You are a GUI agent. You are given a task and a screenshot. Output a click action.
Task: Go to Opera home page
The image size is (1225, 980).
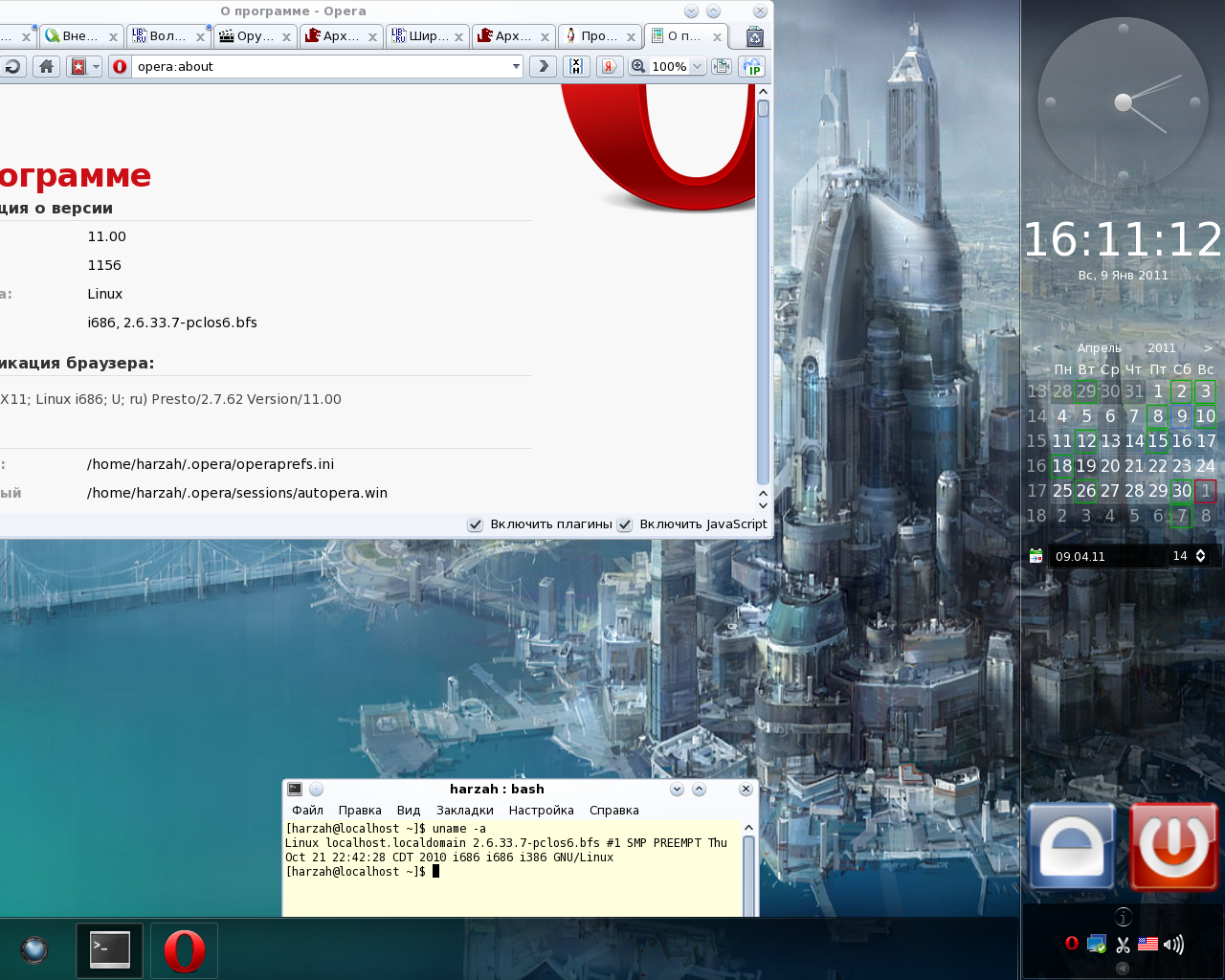coord(46,66)
